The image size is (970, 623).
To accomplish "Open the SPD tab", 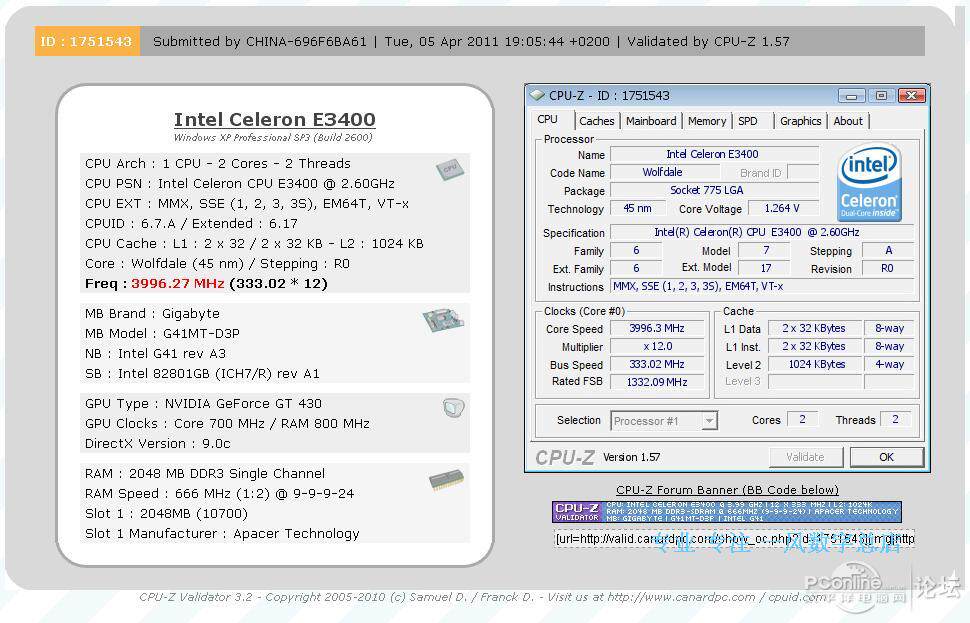I will [x=747, y=121].
